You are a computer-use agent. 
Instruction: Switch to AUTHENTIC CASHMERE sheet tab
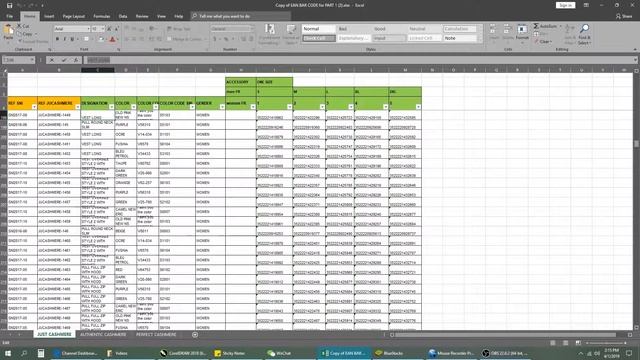[103, 335]
